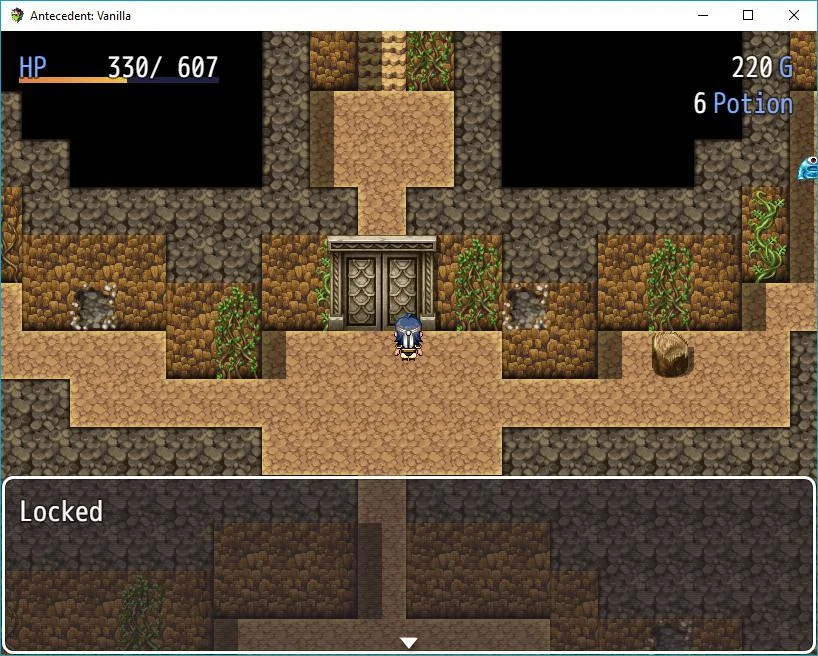Click the rubble-filled hole right of door

point(525,307)
